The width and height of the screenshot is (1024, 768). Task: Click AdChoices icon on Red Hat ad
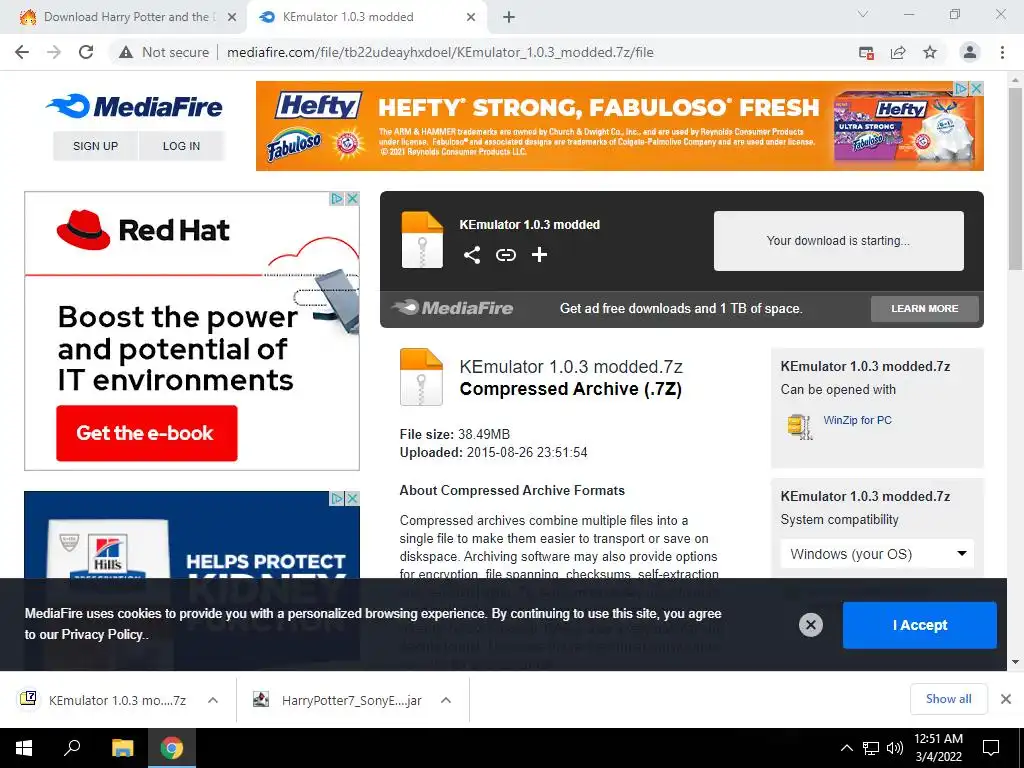pos(337,198)
